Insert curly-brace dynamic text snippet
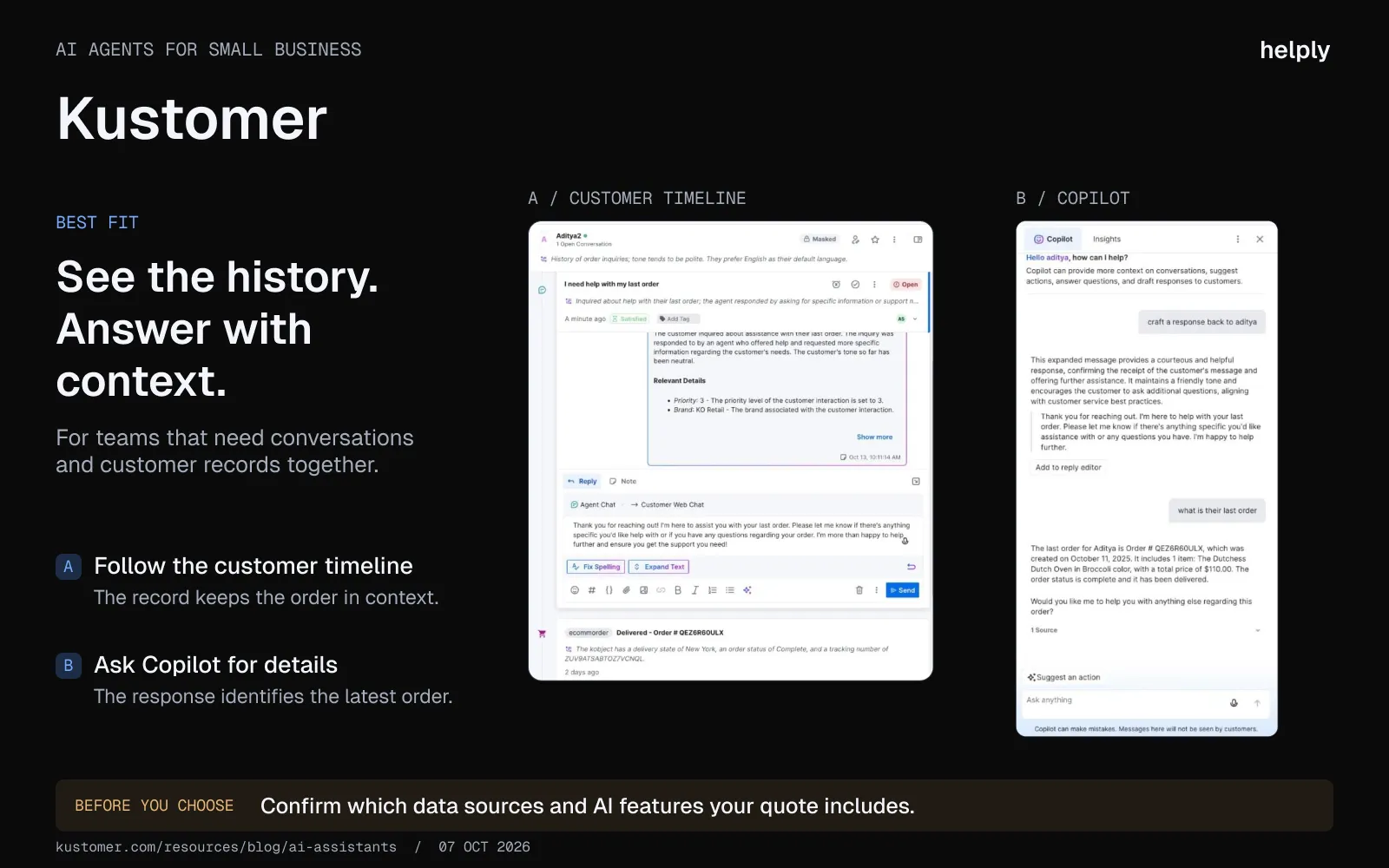The image size is (1389, 868). [609, 590]
